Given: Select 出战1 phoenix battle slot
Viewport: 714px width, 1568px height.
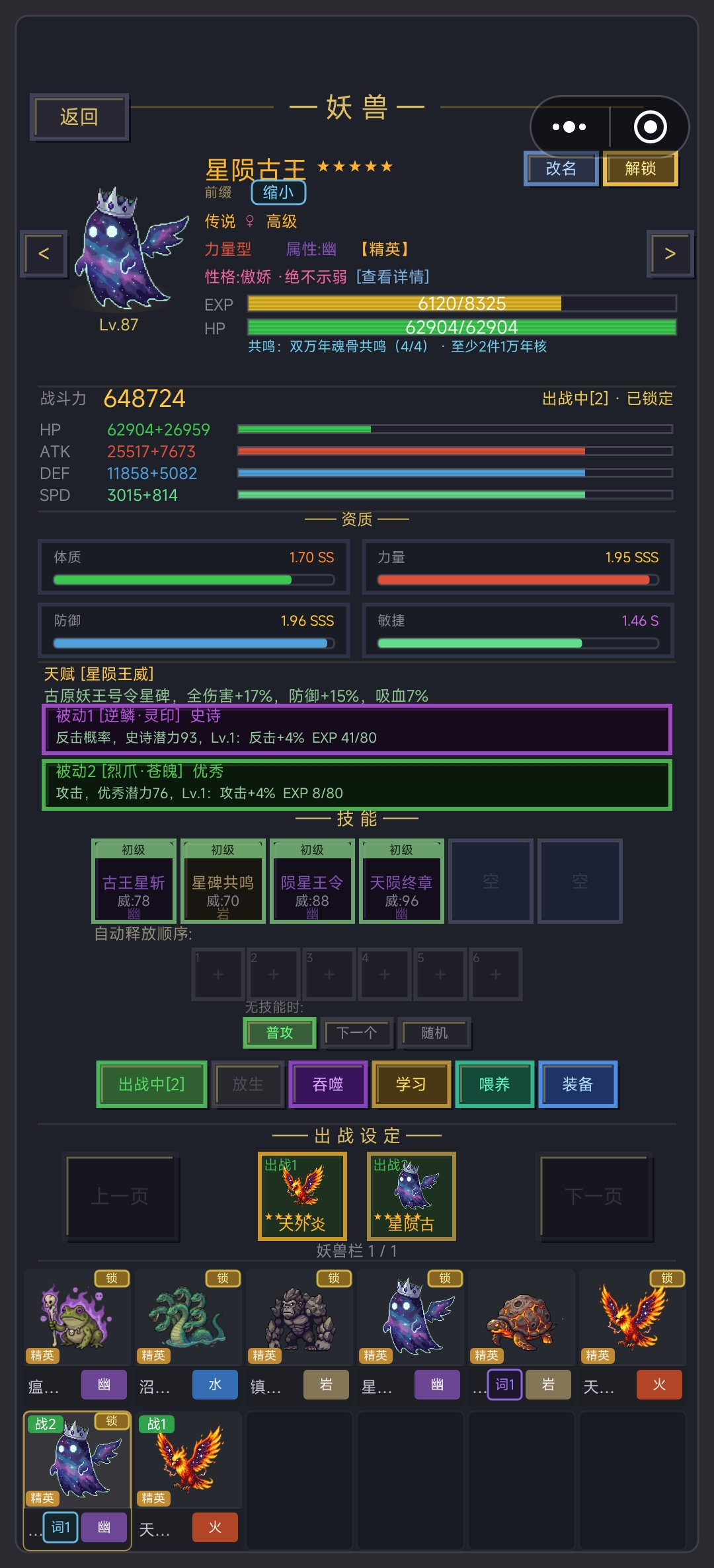Looking at the screenshot, I should click(302, 1196).
